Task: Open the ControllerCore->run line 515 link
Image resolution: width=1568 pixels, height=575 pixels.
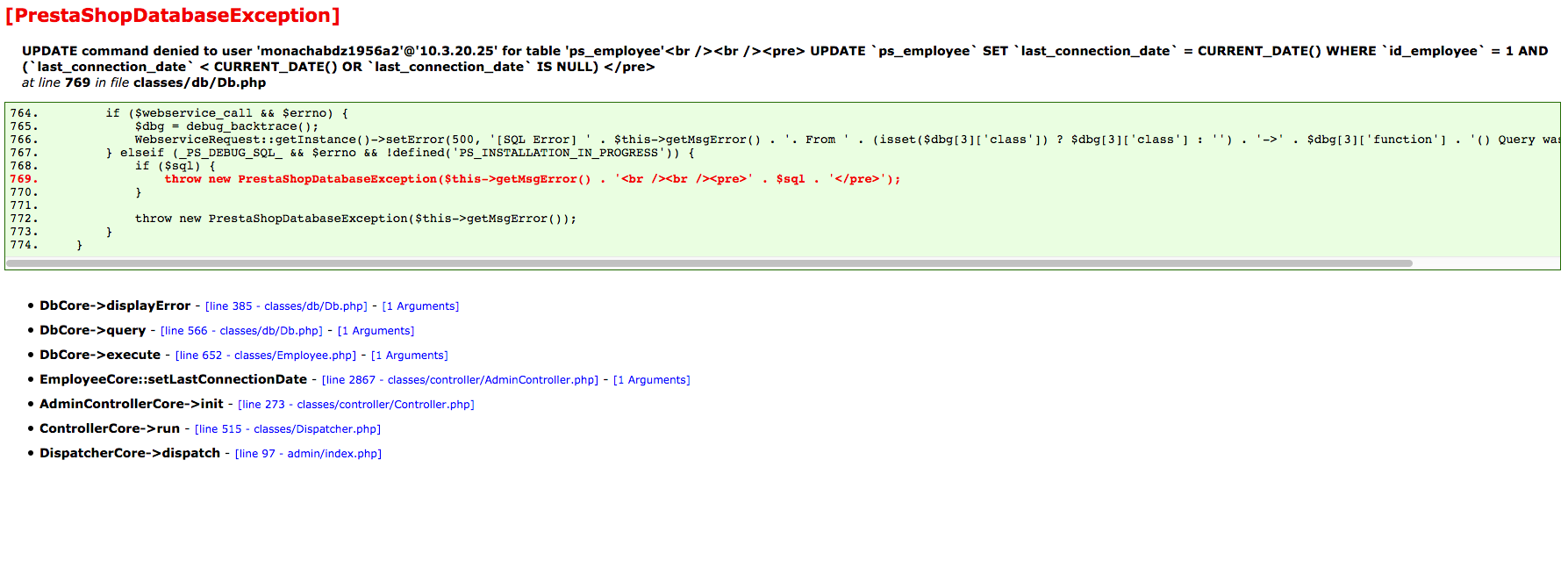Action: coord(288,429)
